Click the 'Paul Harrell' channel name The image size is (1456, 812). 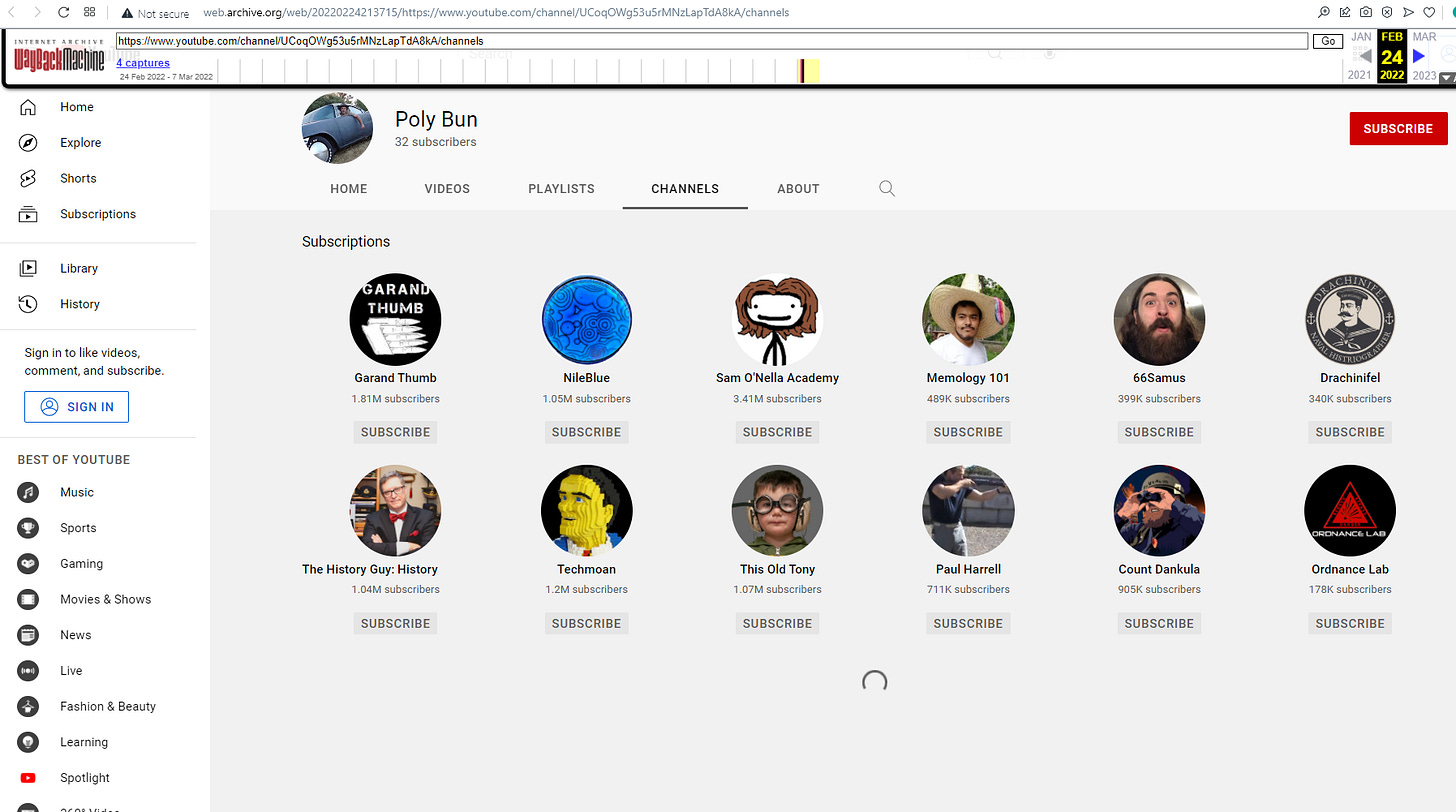[968, 569]
